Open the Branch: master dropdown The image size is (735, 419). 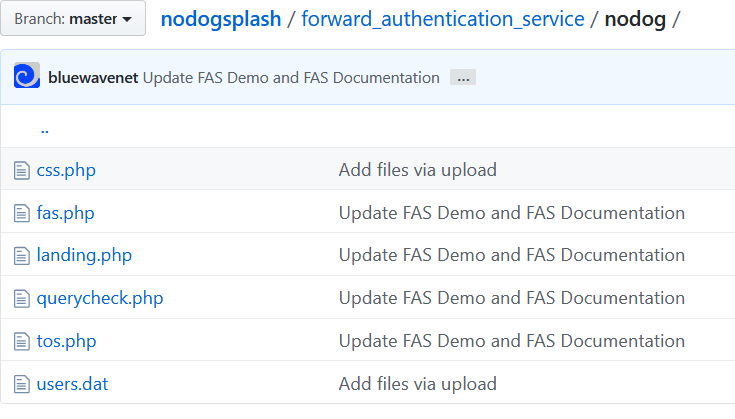point(73,19)
